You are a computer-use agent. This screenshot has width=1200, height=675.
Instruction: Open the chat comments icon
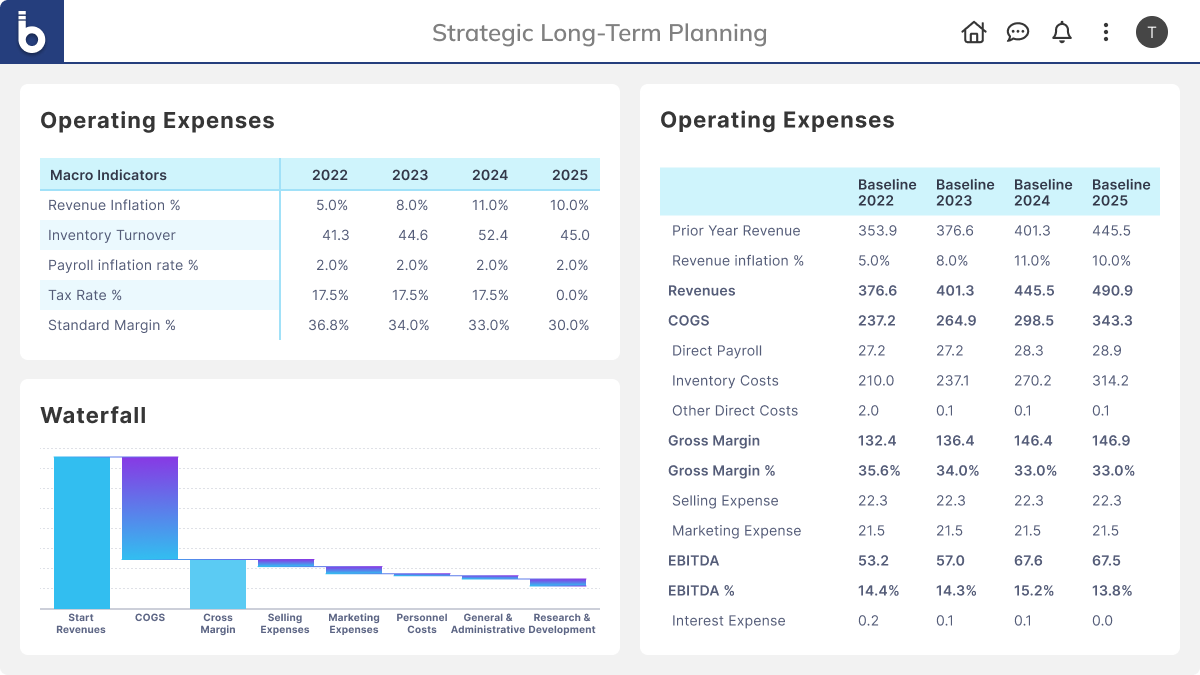click(x=1018, y=32)
